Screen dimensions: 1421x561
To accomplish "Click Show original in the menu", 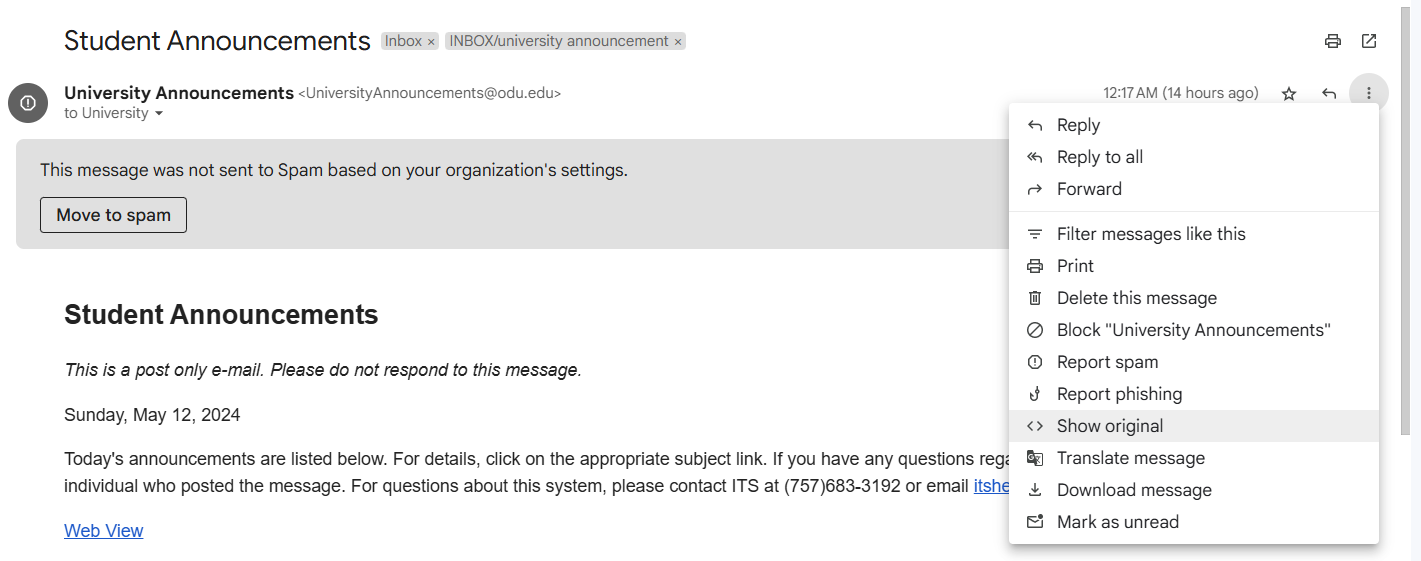I will tap(1109, 426).
